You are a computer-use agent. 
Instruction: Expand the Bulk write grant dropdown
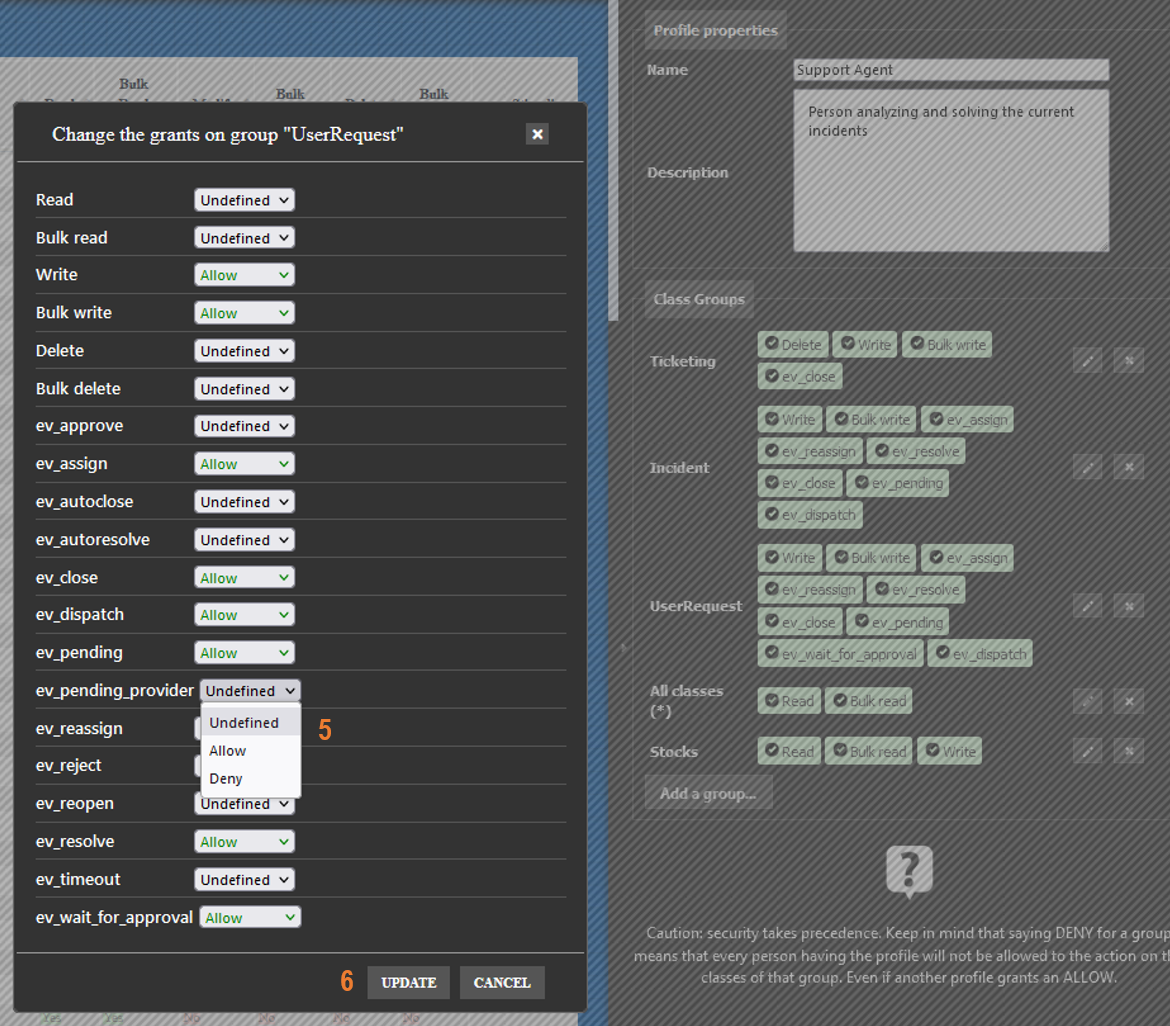[x=244, y=313]
